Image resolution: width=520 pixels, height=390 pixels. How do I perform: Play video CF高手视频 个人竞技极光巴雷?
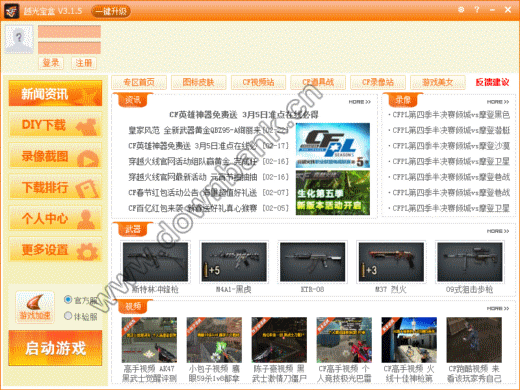tap(344, 340)
